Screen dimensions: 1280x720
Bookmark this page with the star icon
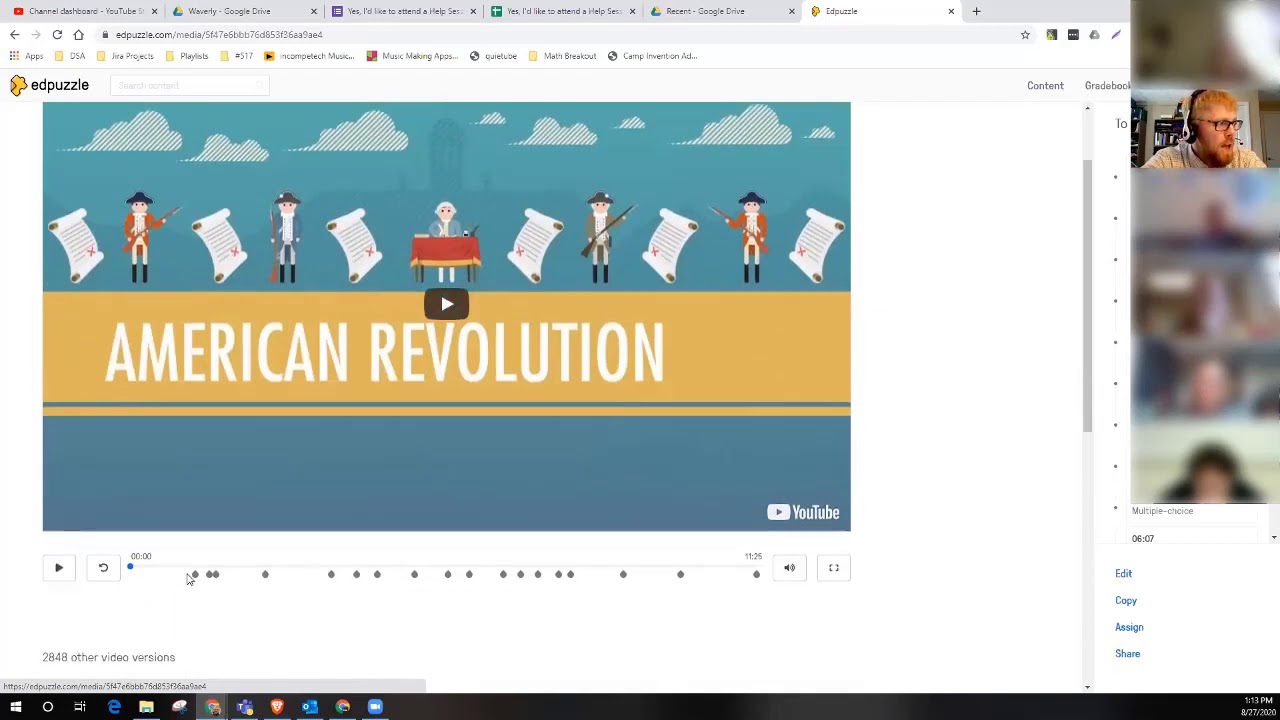coord(1025,35)
